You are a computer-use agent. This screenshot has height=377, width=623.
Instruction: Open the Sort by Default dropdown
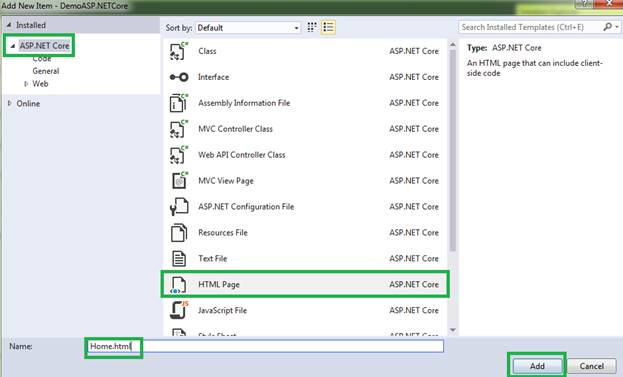pos(248,28)
